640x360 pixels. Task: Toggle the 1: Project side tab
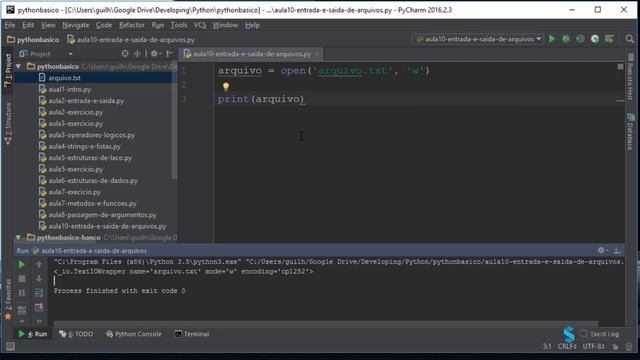7,71
